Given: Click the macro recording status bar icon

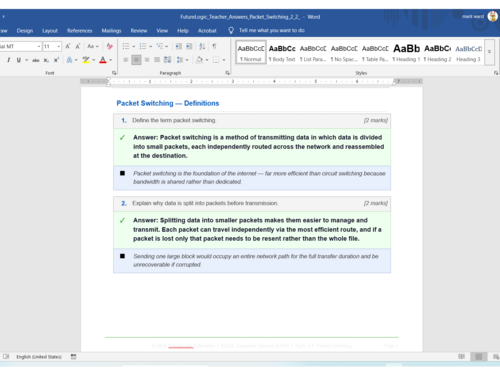Looking at the screenshot, I should (x=73, y=357).
